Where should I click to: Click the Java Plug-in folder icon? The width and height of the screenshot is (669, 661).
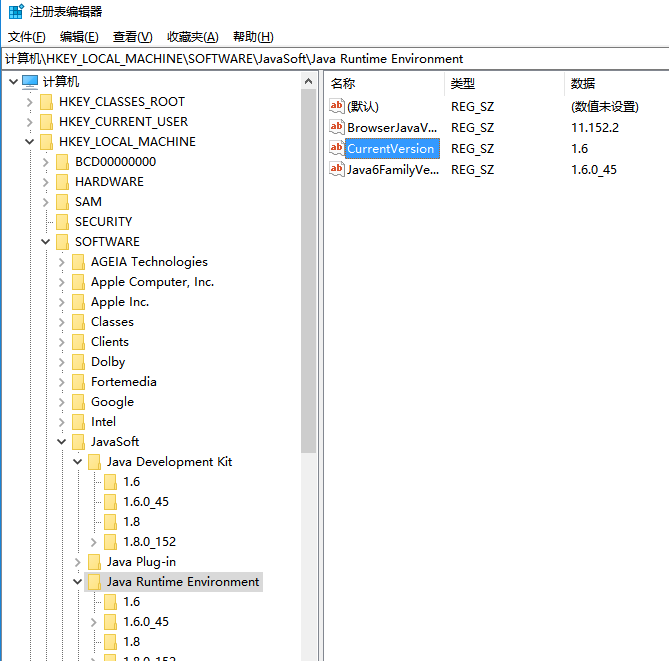click(94, 562)
